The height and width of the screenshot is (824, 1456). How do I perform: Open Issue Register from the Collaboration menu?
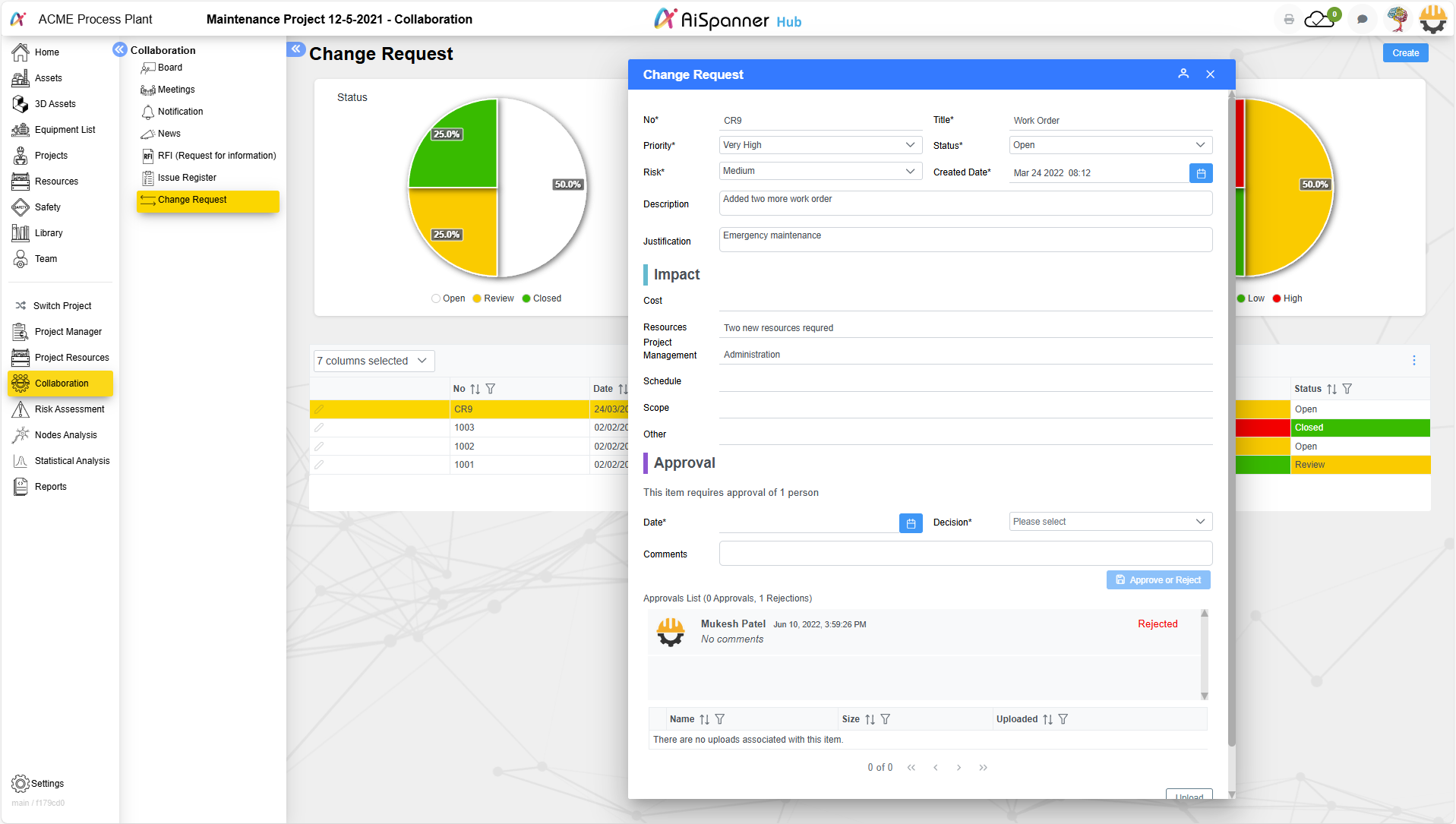pos(186,177)
